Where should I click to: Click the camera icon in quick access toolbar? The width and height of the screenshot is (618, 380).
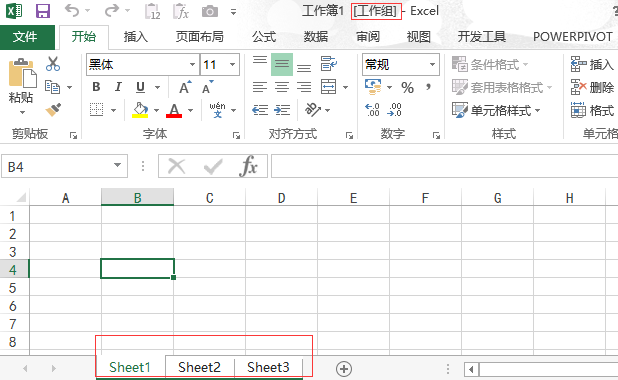coord(210,11)
